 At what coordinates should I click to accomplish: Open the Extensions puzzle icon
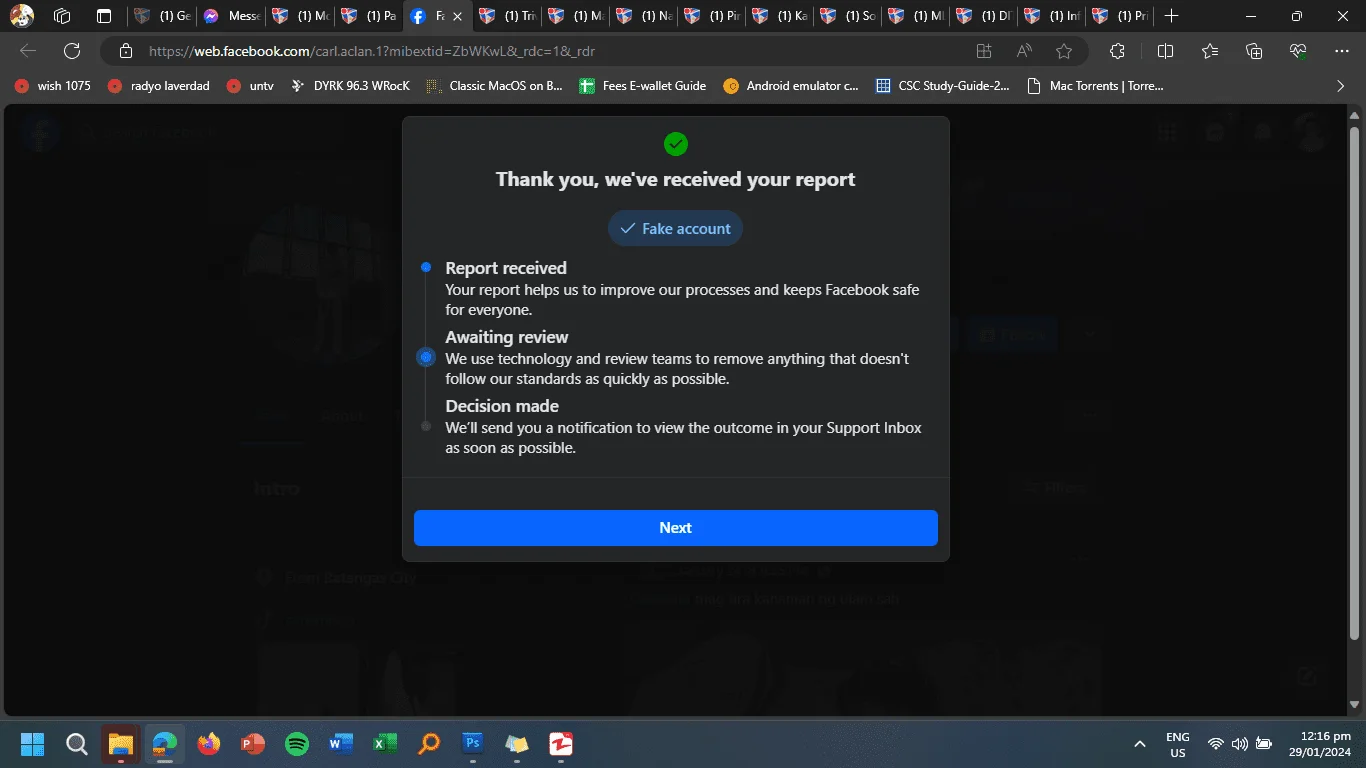coord(1118,51)
